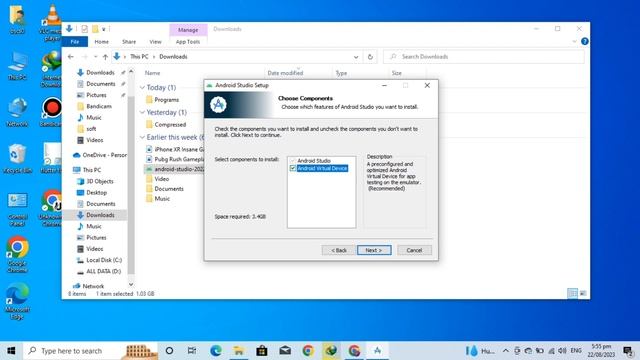This screenshot has width=640, height=360.
Task: Toggle the Android Studio component checkbox
Action: point(293,161)
